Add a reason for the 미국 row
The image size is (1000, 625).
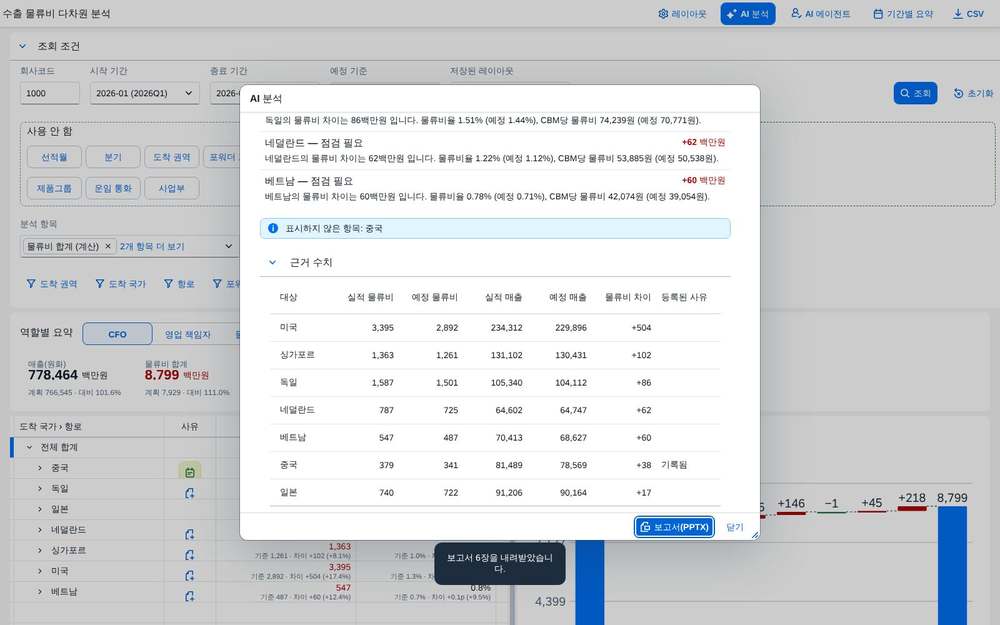pyautogui.click(x=189, y=575)
